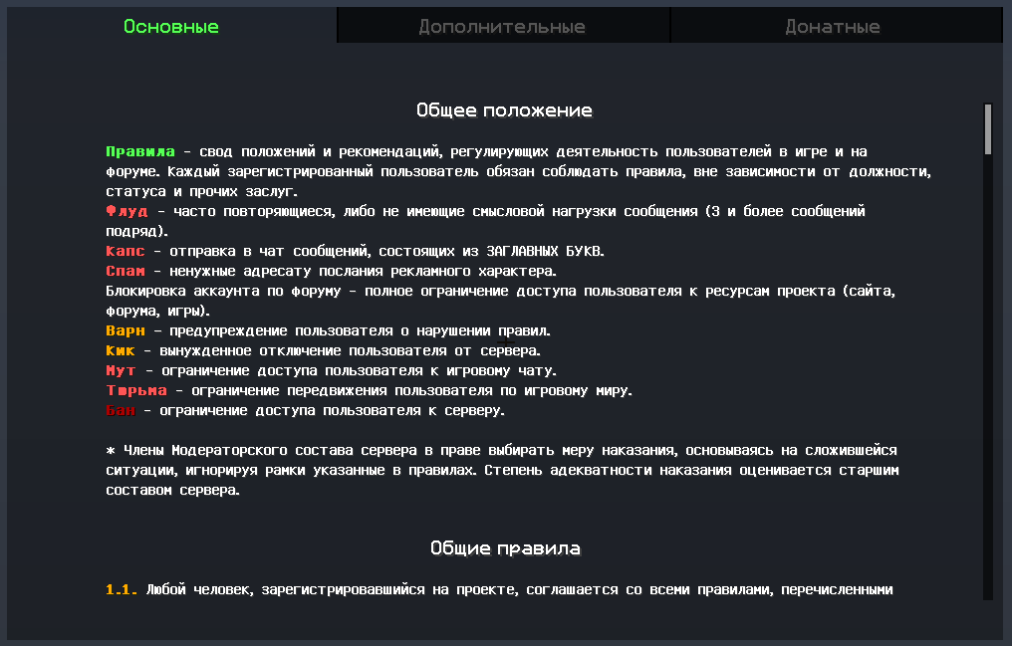Viewport: 1012px width, 646px height.
Task: Click the text ограничение доступа пользователя к игровому чату
Action: tap(359, 371)
